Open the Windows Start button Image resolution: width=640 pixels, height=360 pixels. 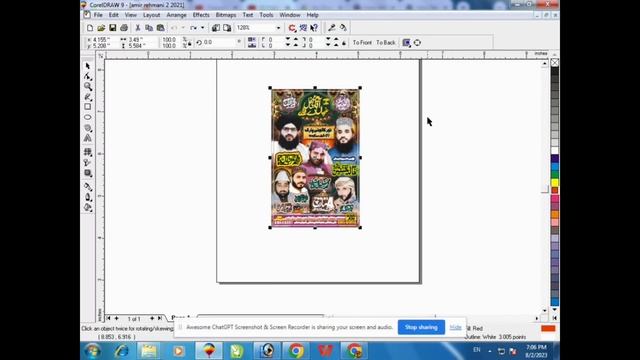click(x=93, y=351)
